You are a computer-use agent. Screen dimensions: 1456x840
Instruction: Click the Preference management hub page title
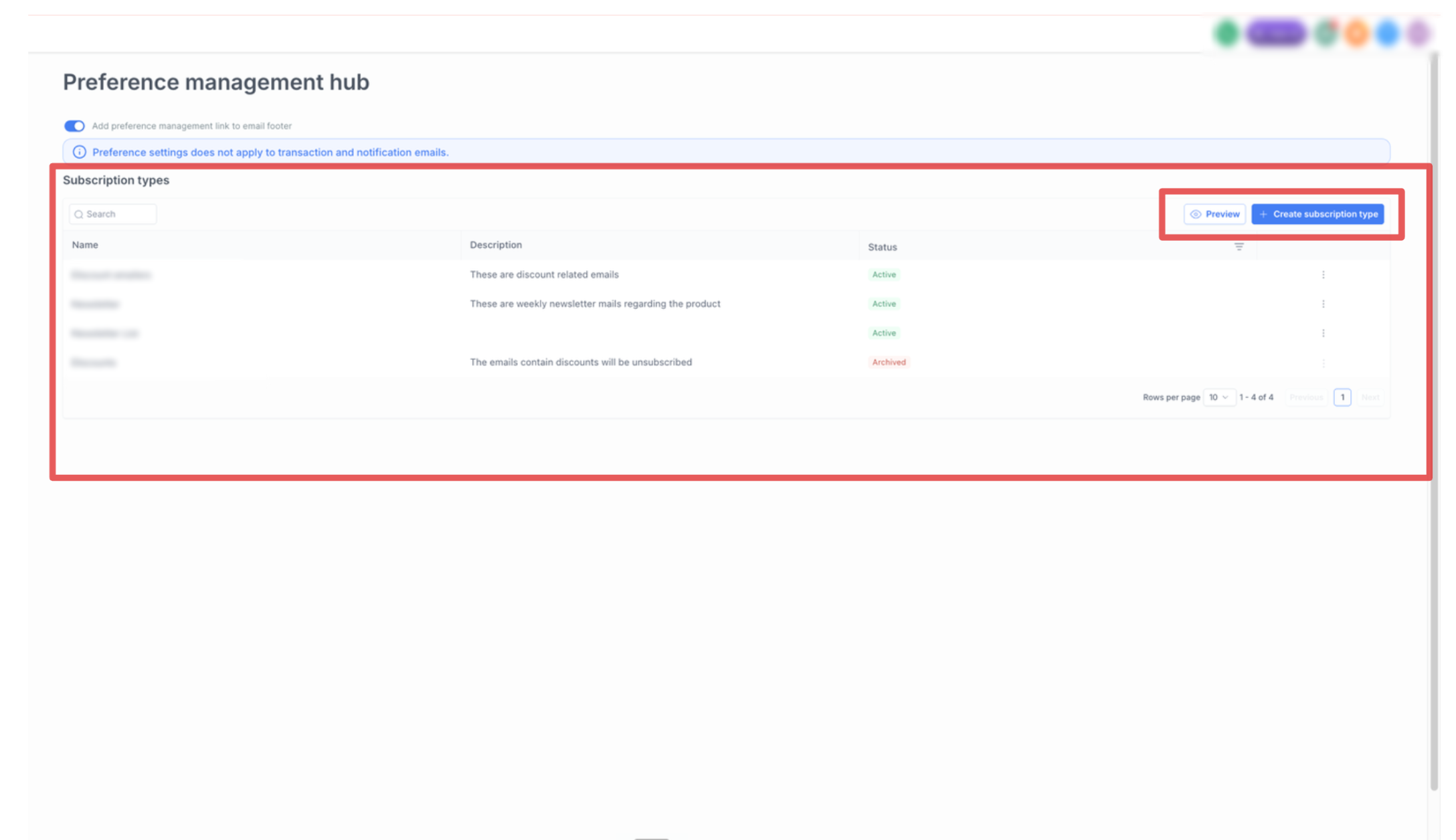[x=216, y=82]
